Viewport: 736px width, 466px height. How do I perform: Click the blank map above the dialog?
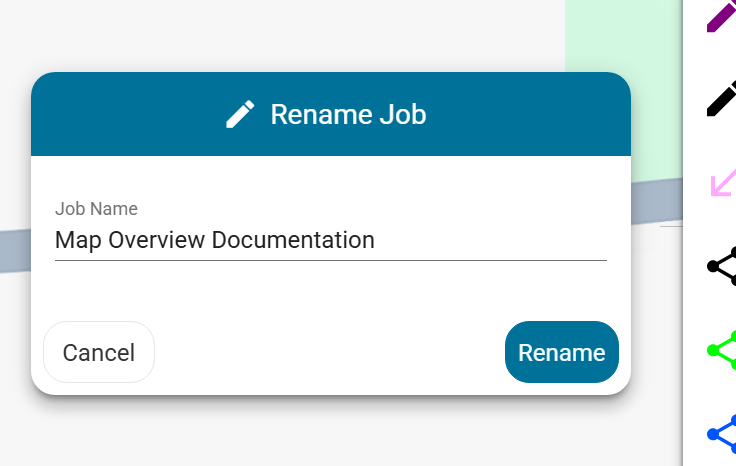282,33
